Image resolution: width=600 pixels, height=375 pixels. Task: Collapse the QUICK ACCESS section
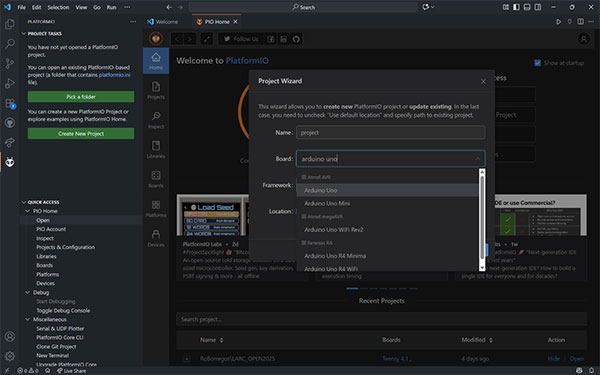pyautogui.click(x=24, y=202)
